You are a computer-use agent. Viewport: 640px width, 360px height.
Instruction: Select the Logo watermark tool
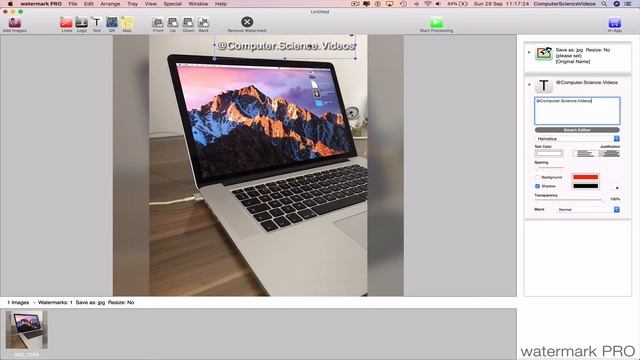pyautogui.click(x=81, y=22)
